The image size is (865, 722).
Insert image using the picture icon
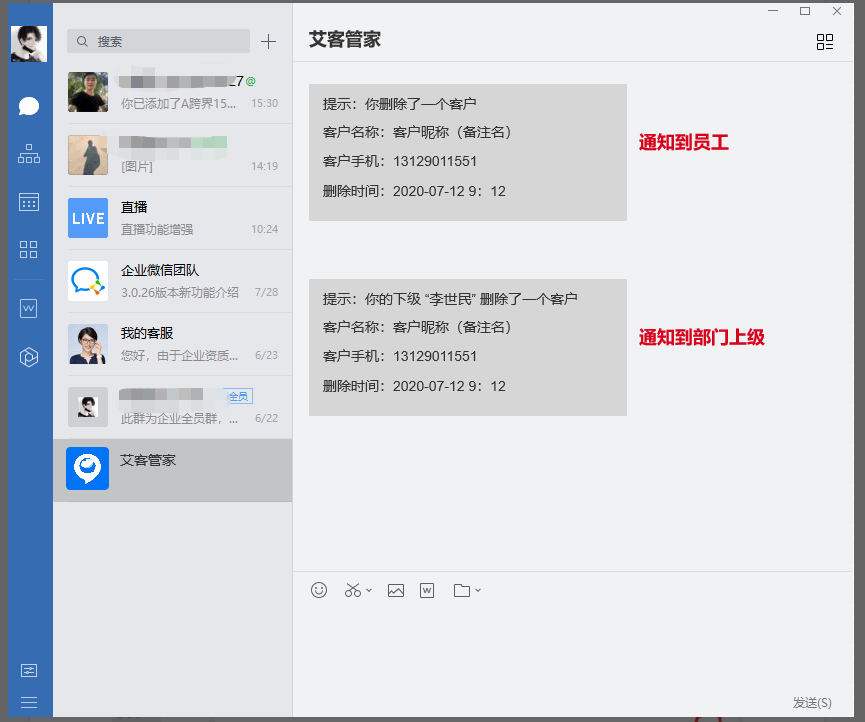[x=396, y=590]
